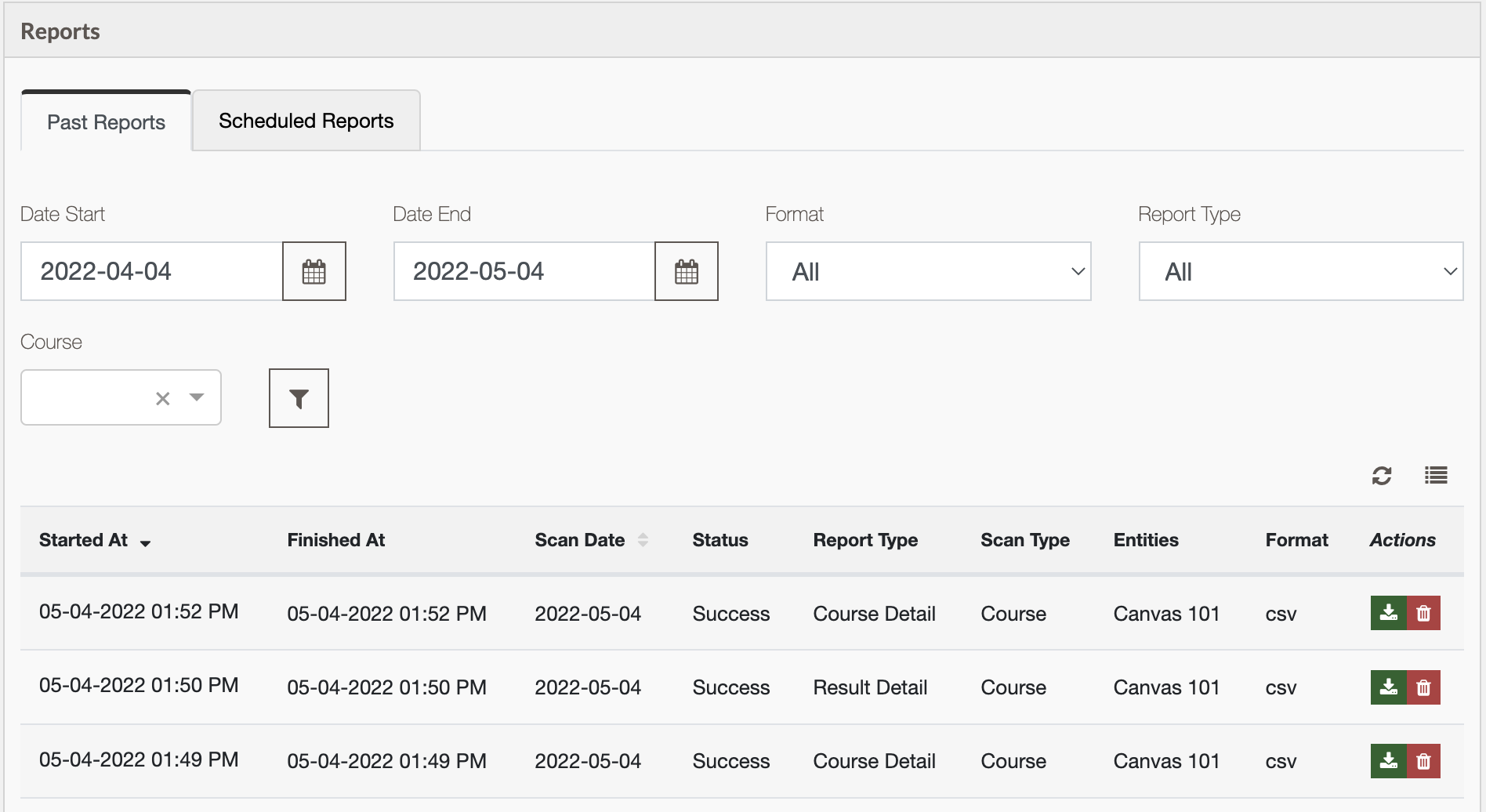Click the Finished At column header
Viewport: 1486px width, 812px height.
point(336,540)
